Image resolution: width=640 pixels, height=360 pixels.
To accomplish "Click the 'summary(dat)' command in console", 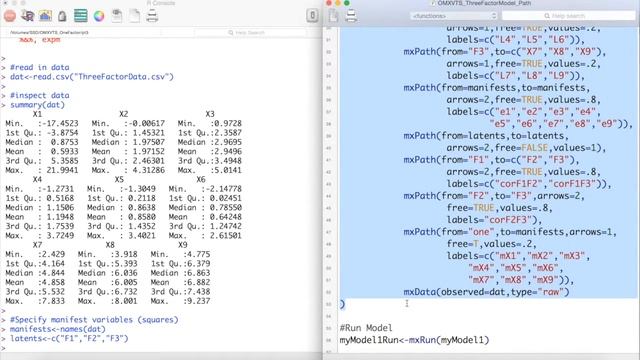I will pyautogui.click(x=37, y=105).
